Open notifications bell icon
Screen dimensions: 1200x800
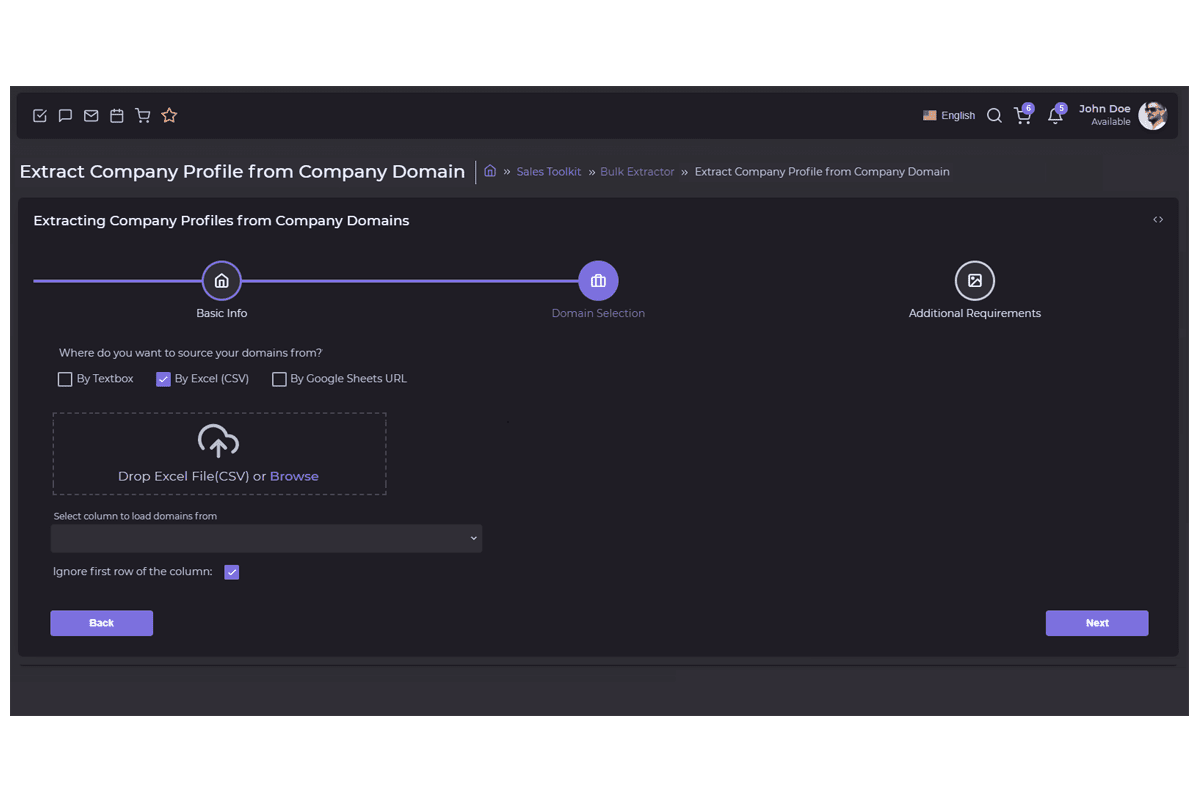(x=1054, y=116)
